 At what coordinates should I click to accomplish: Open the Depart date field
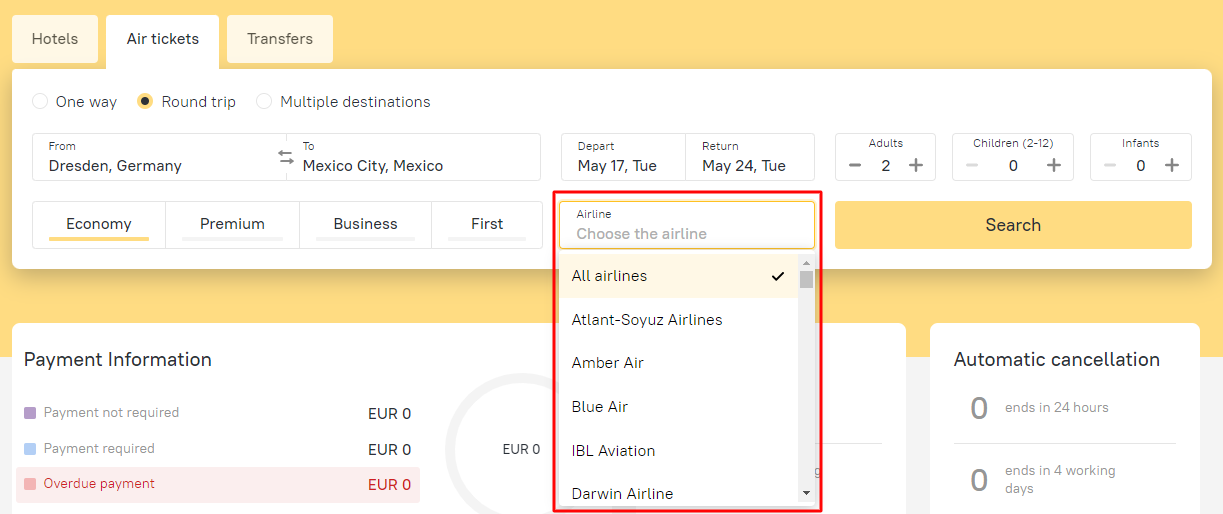pos(622,157)
